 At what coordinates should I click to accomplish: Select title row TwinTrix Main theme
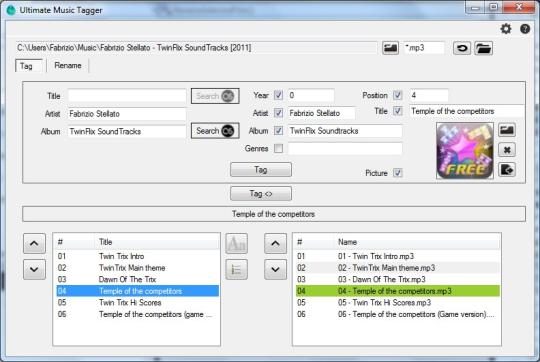point(137,268)
